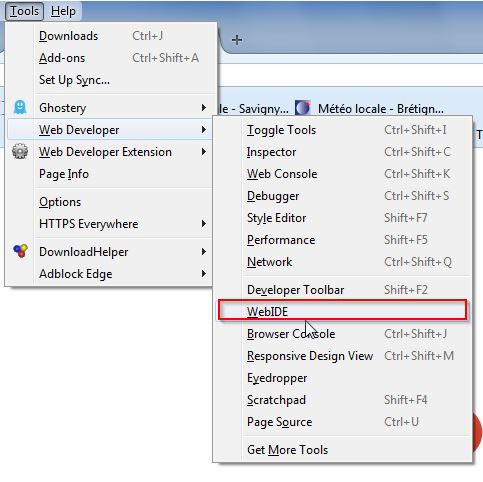Expand the Adblock Edge submenu arrow
This screenshot has height=482, width=483.
204,274
